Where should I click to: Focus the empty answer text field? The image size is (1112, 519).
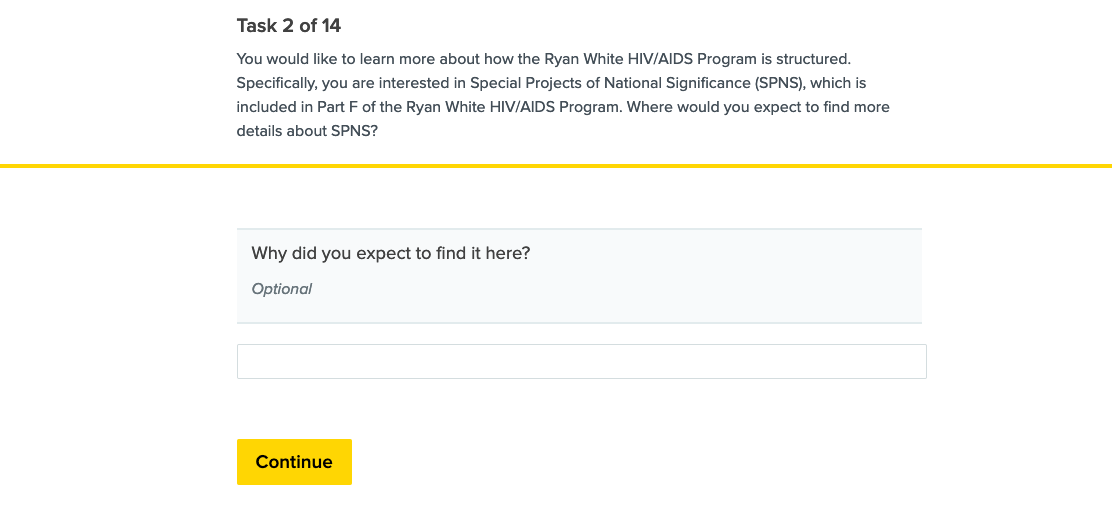[x=581, y=362]
